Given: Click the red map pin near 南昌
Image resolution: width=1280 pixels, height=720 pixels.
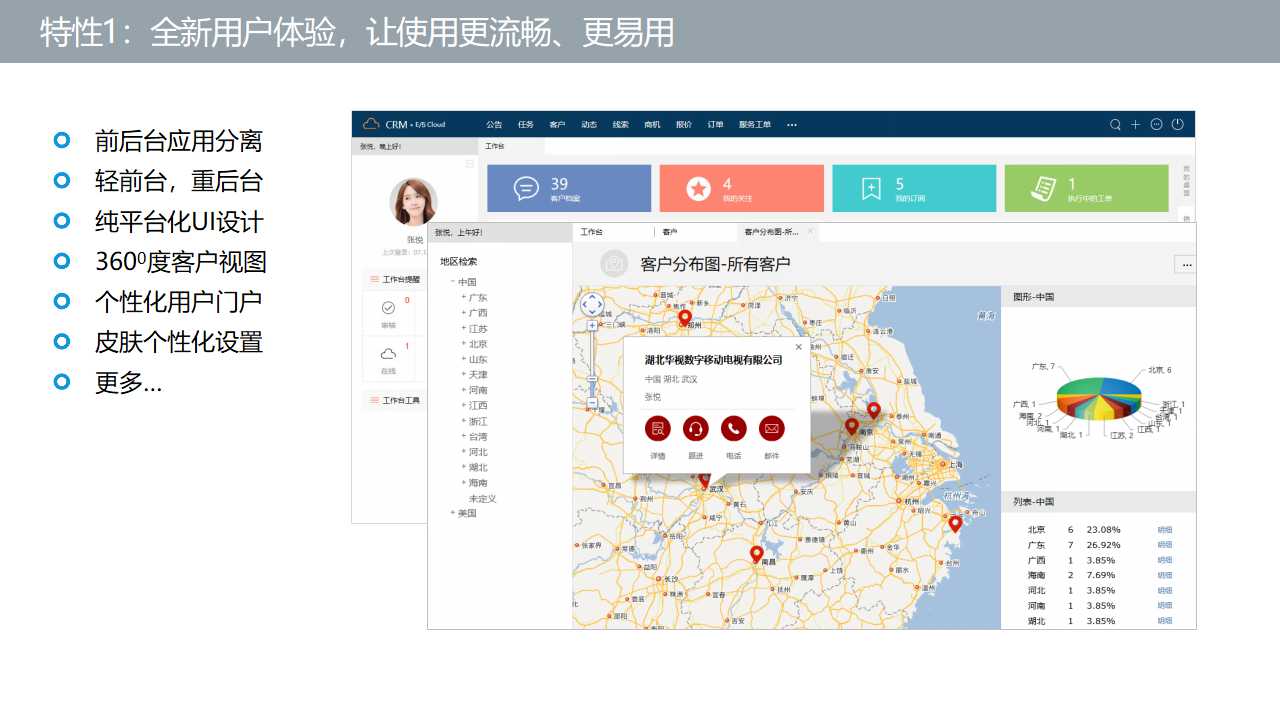Looking at the screenshot, I should click(757, 553).
